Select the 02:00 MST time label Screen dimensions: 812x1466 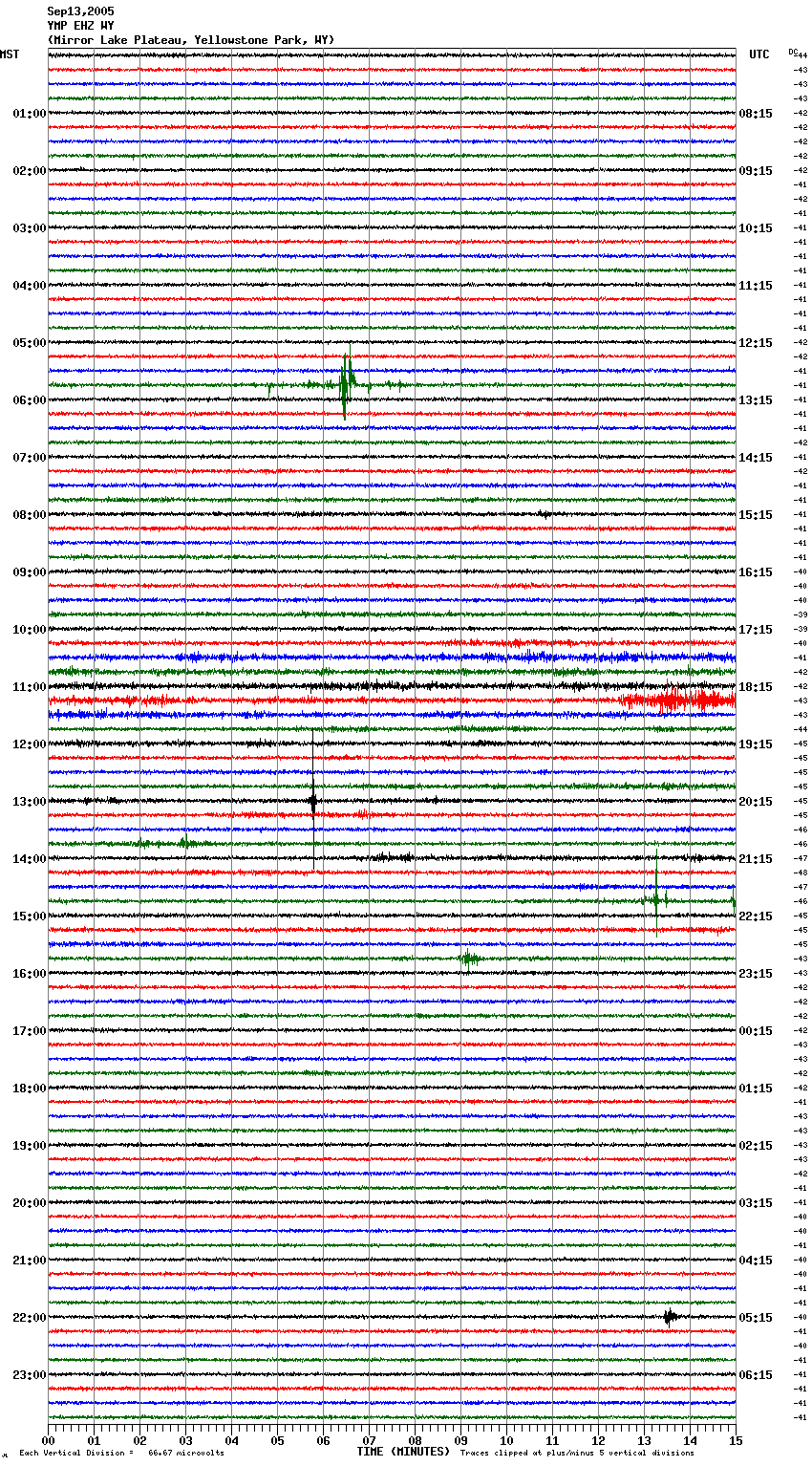click(x=30, y=171)
